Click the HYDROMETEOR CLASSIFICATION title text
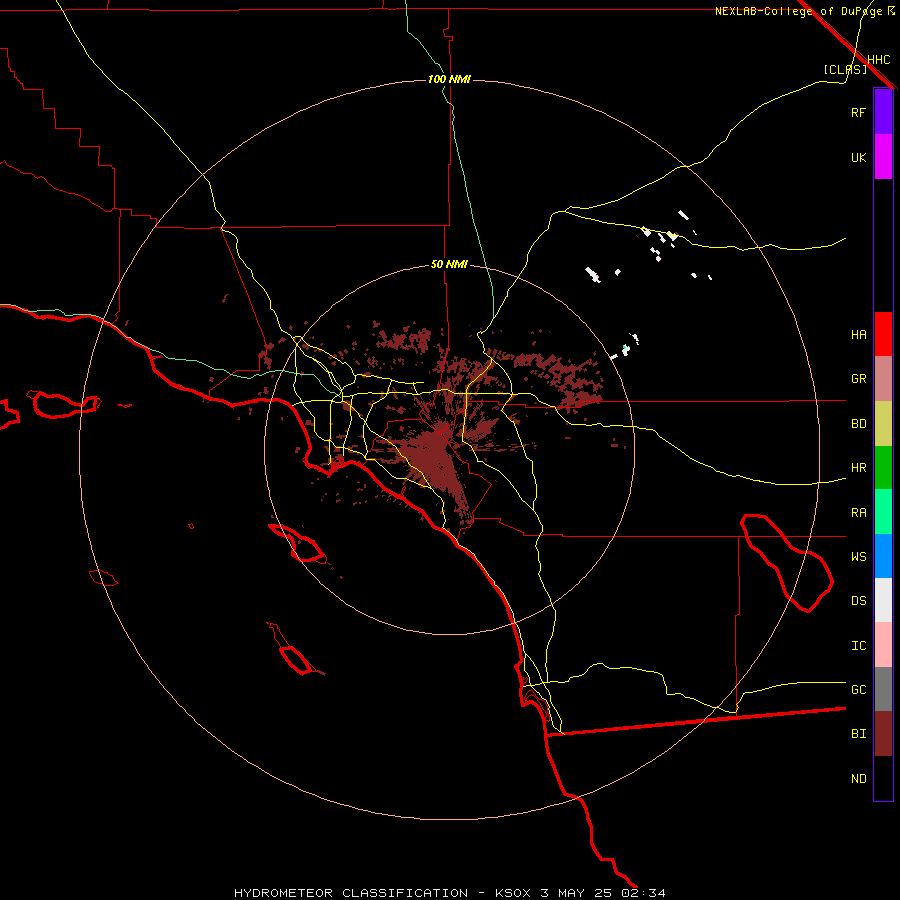 point(351,893)
